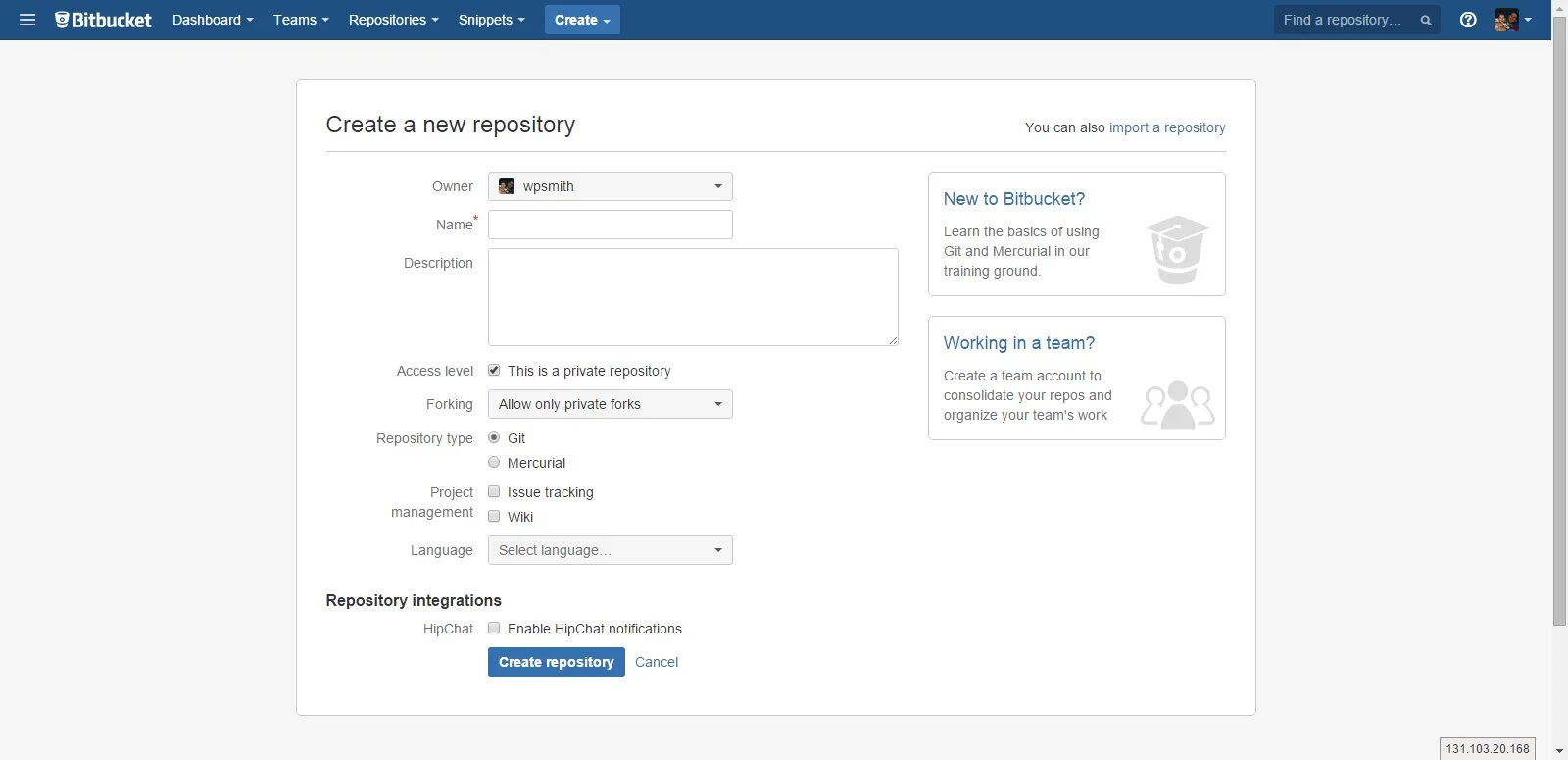Click the Bitbucket logo
This screenshot has height=760, width=1568.
[104, 20]
